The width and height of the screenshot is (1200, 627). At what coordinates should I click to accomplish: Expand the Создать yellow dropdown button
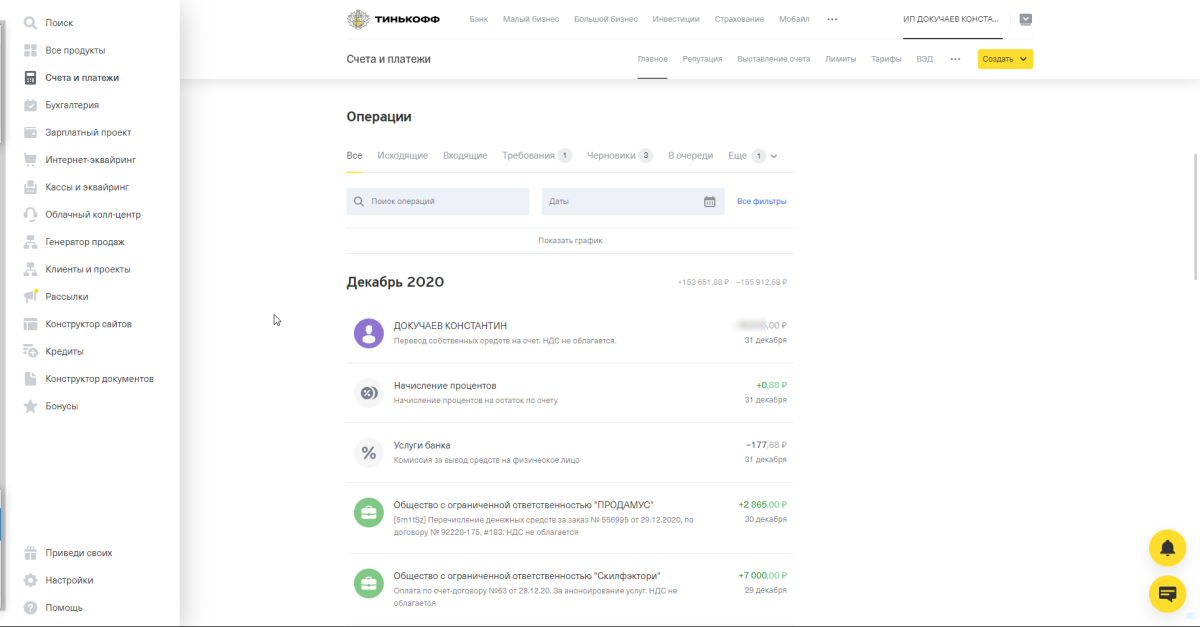click(x=1005, y=59)
